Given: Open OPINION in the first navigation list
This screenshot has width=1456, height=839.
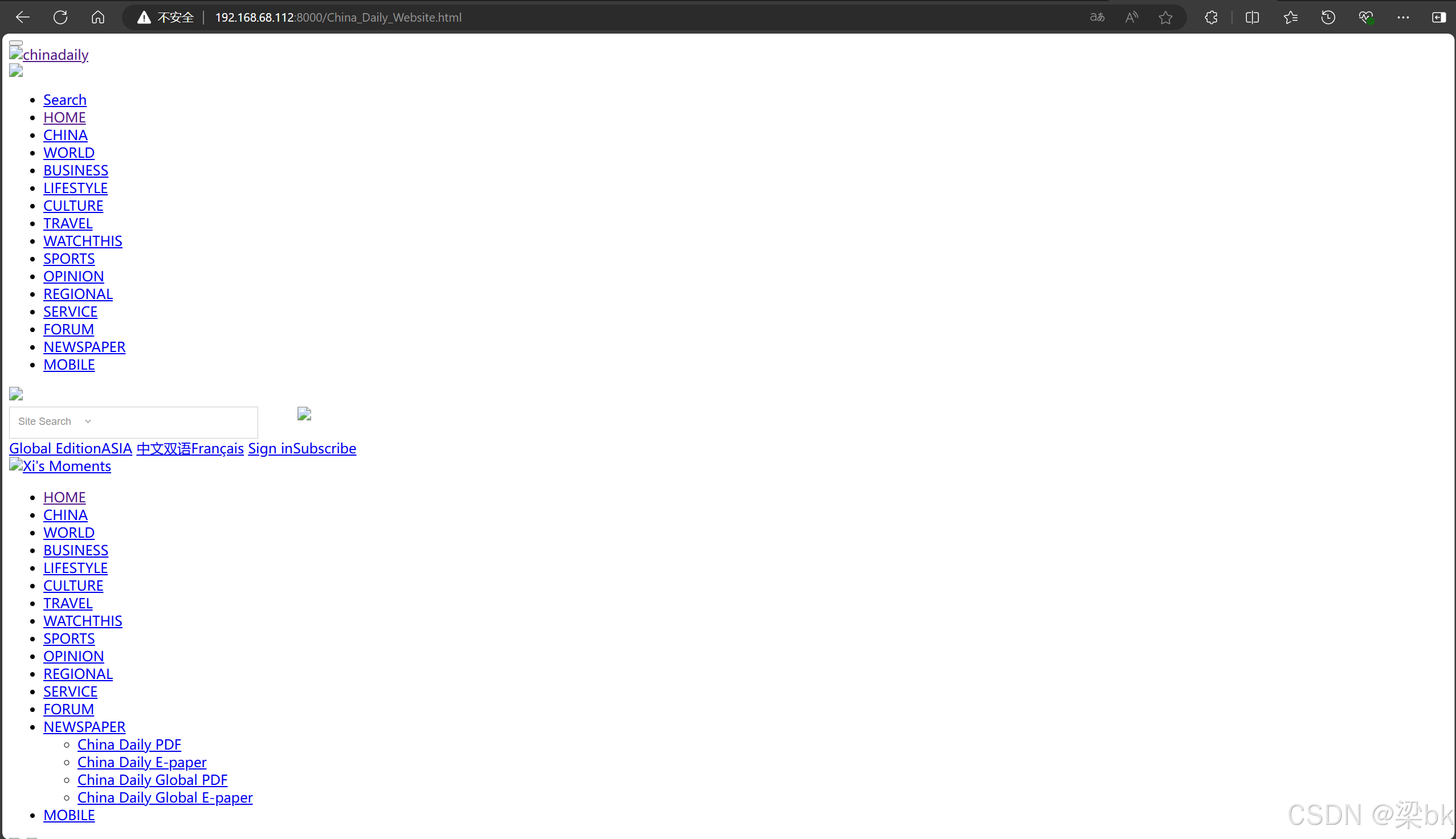Looking at the screenshot, I should coord(73,277).
